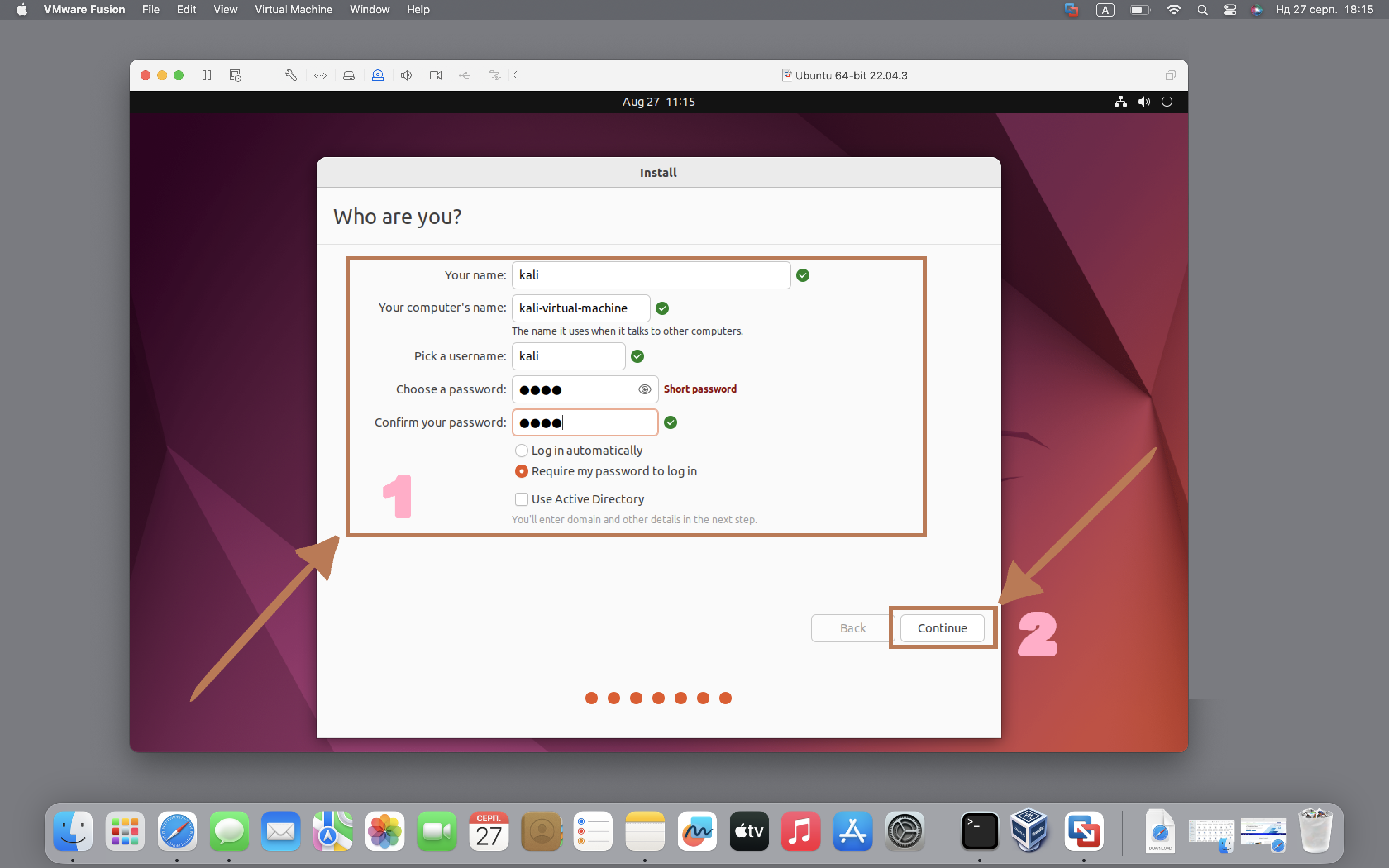Click the Your name input field

coord(651,275)
